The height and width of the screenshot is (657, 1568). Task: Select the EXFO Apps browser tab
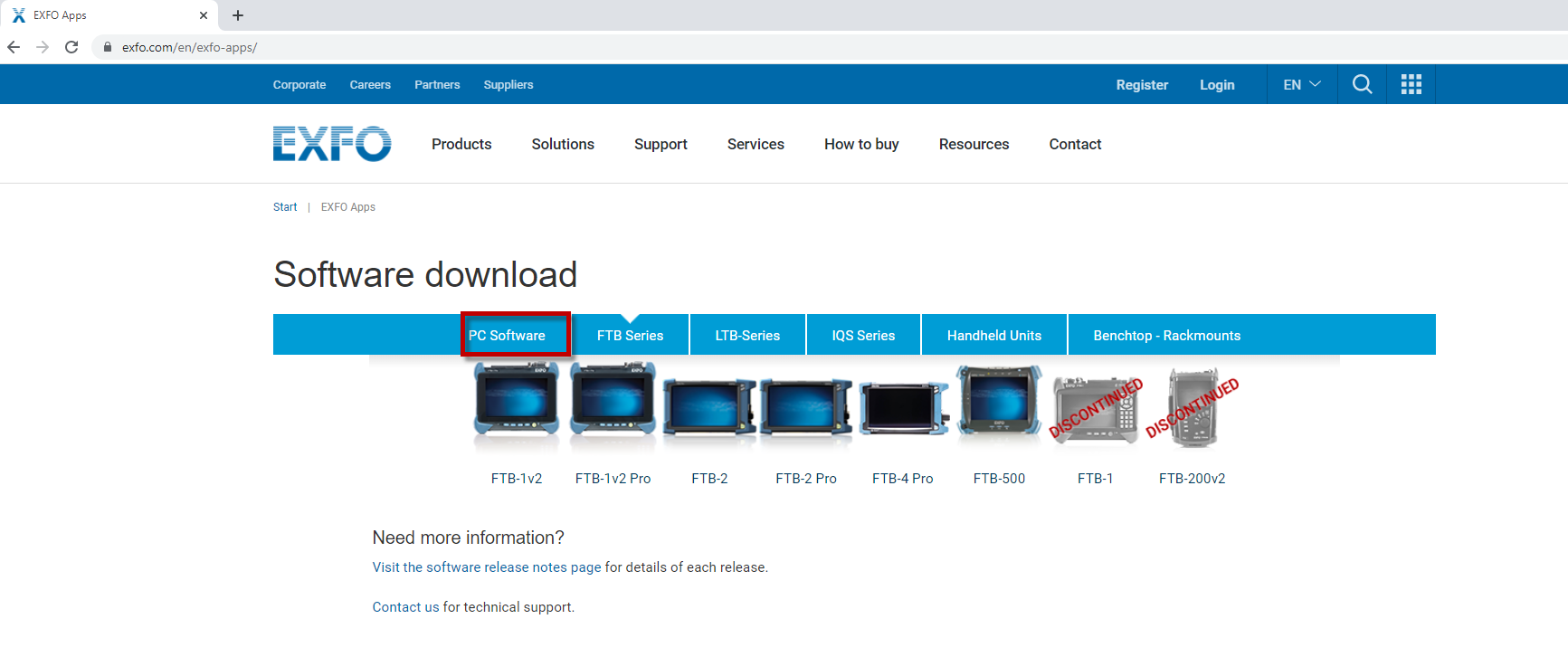[x=109, y=15]
